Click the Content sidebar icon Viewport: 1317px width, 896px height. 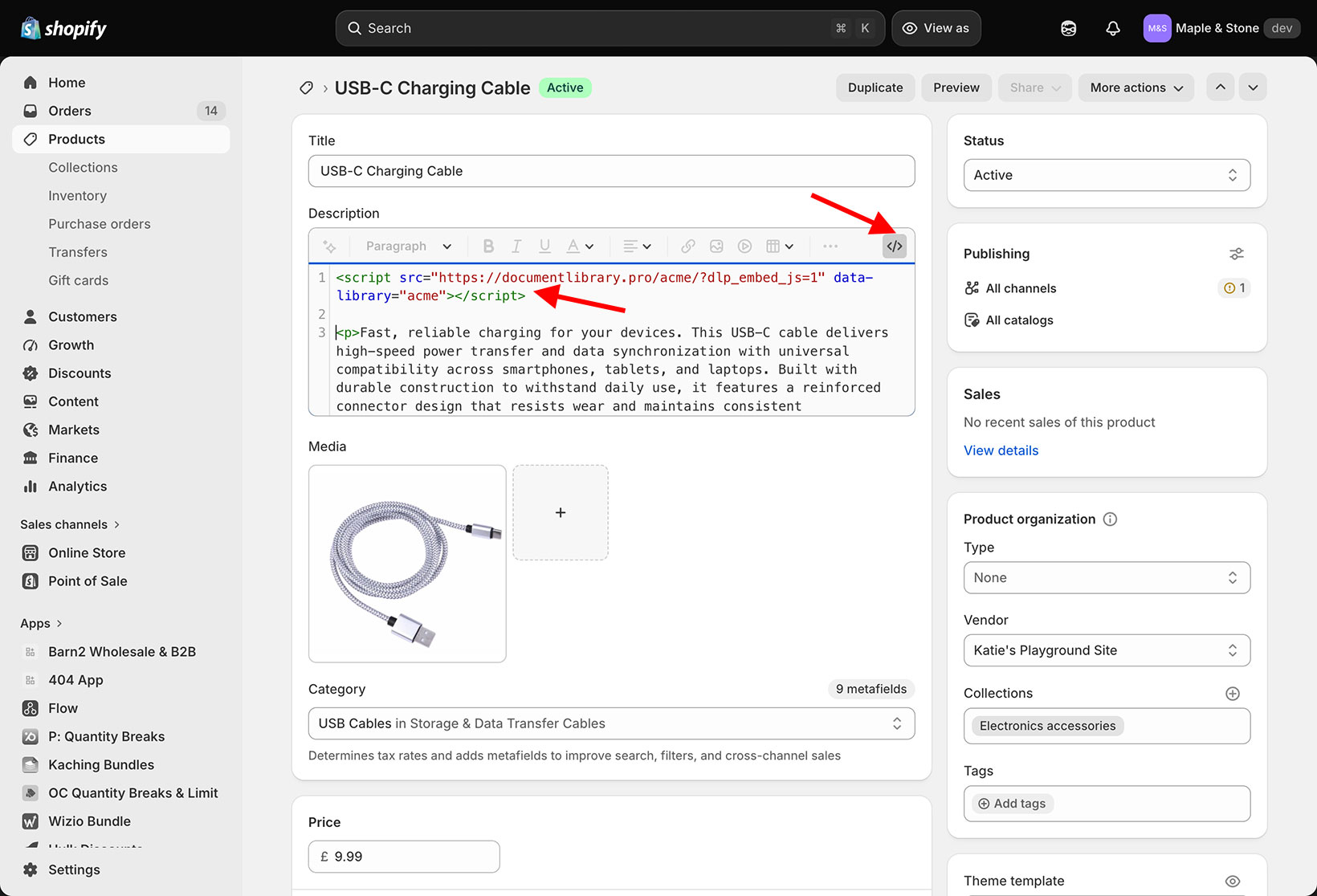pos(31,401)
